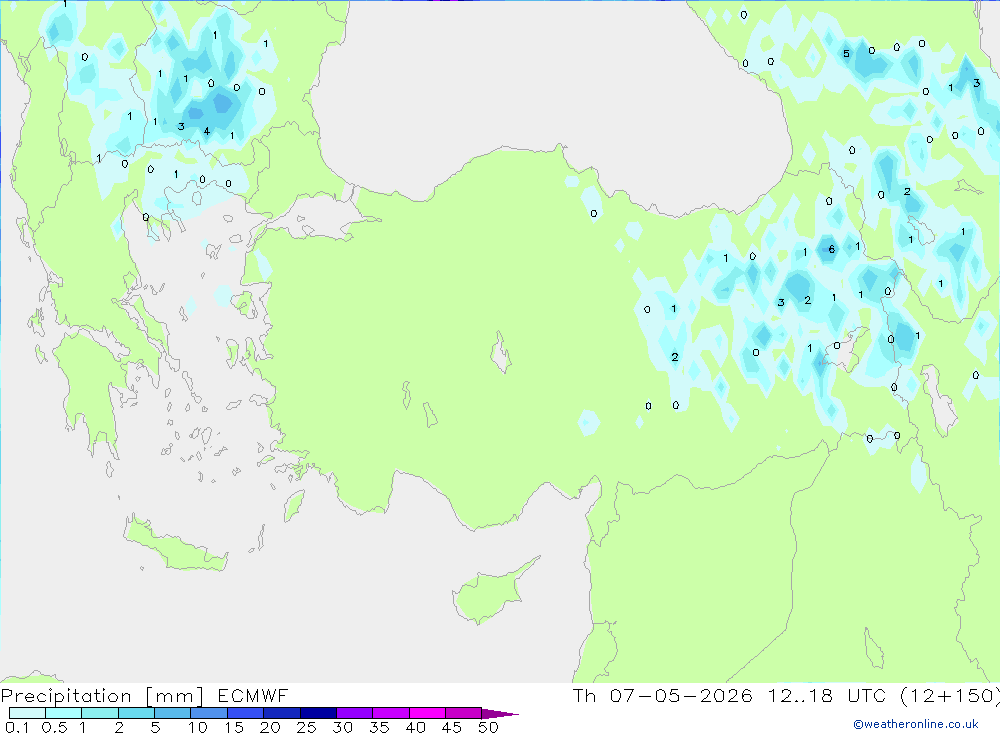The image size is (1000, 733).
Task: Click the '(12+150)' forecast offset text
Action: click(x=950, y=695)
